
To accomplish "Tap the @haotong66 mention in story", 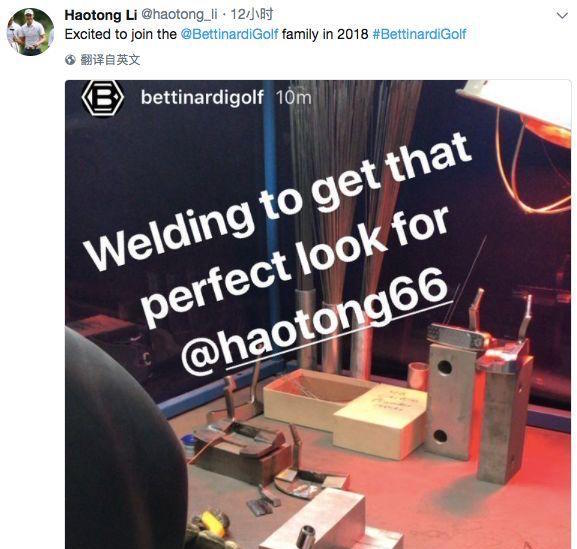I will (x=316, y=321).
